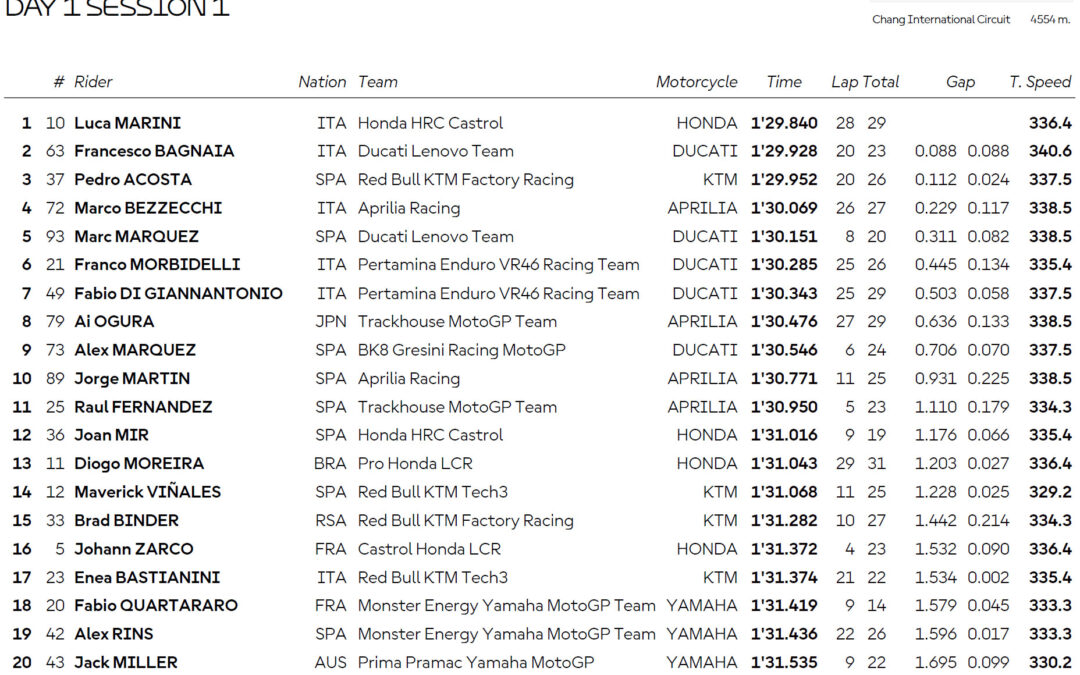The height and width of the screenshot is (675, 1080).
Task: Click rider name Luca MARINI
Action: (127, 123)
